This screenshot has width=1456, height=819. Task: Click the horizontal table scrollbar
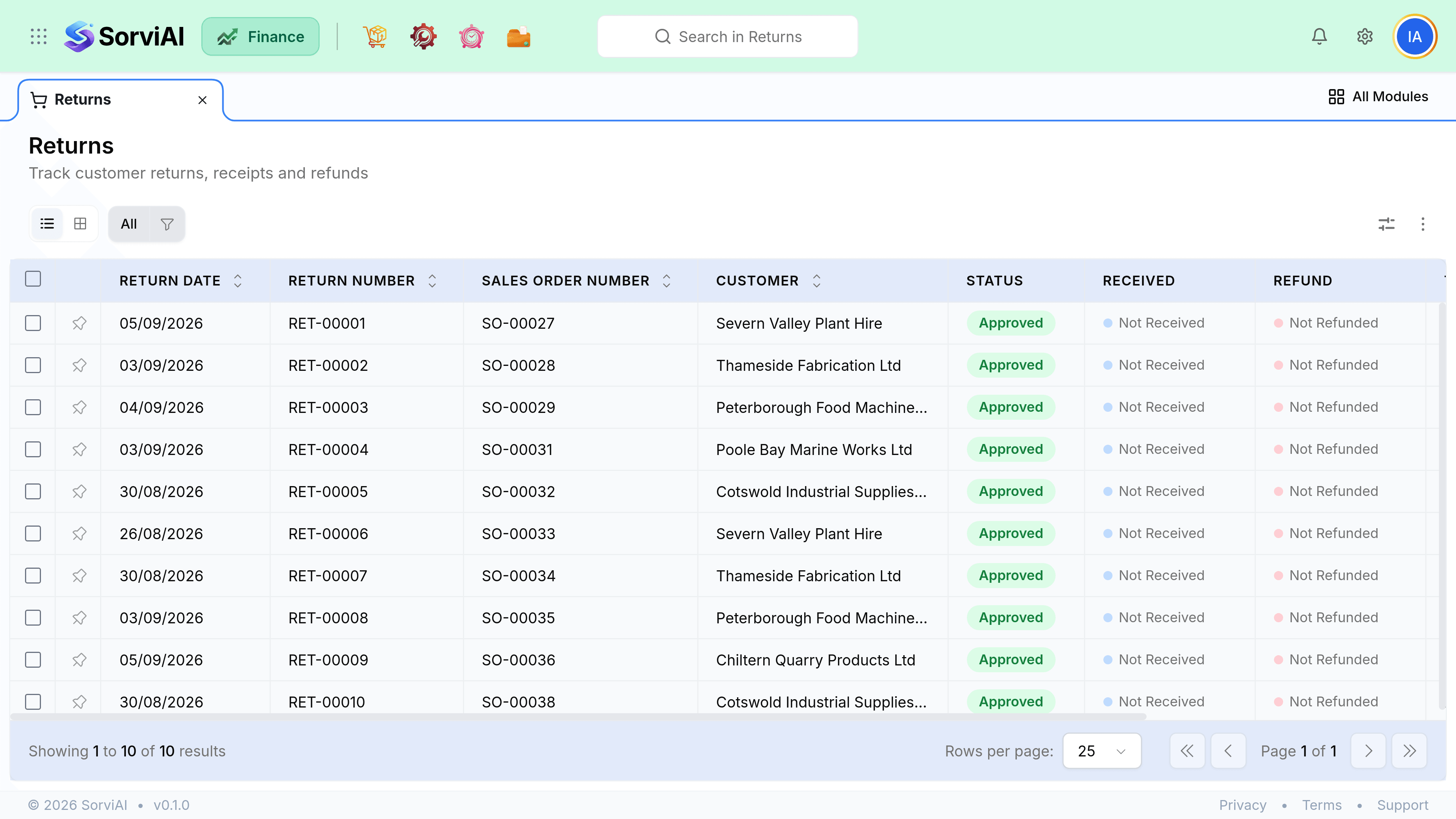pyautogui.click(x=578, y=717)
